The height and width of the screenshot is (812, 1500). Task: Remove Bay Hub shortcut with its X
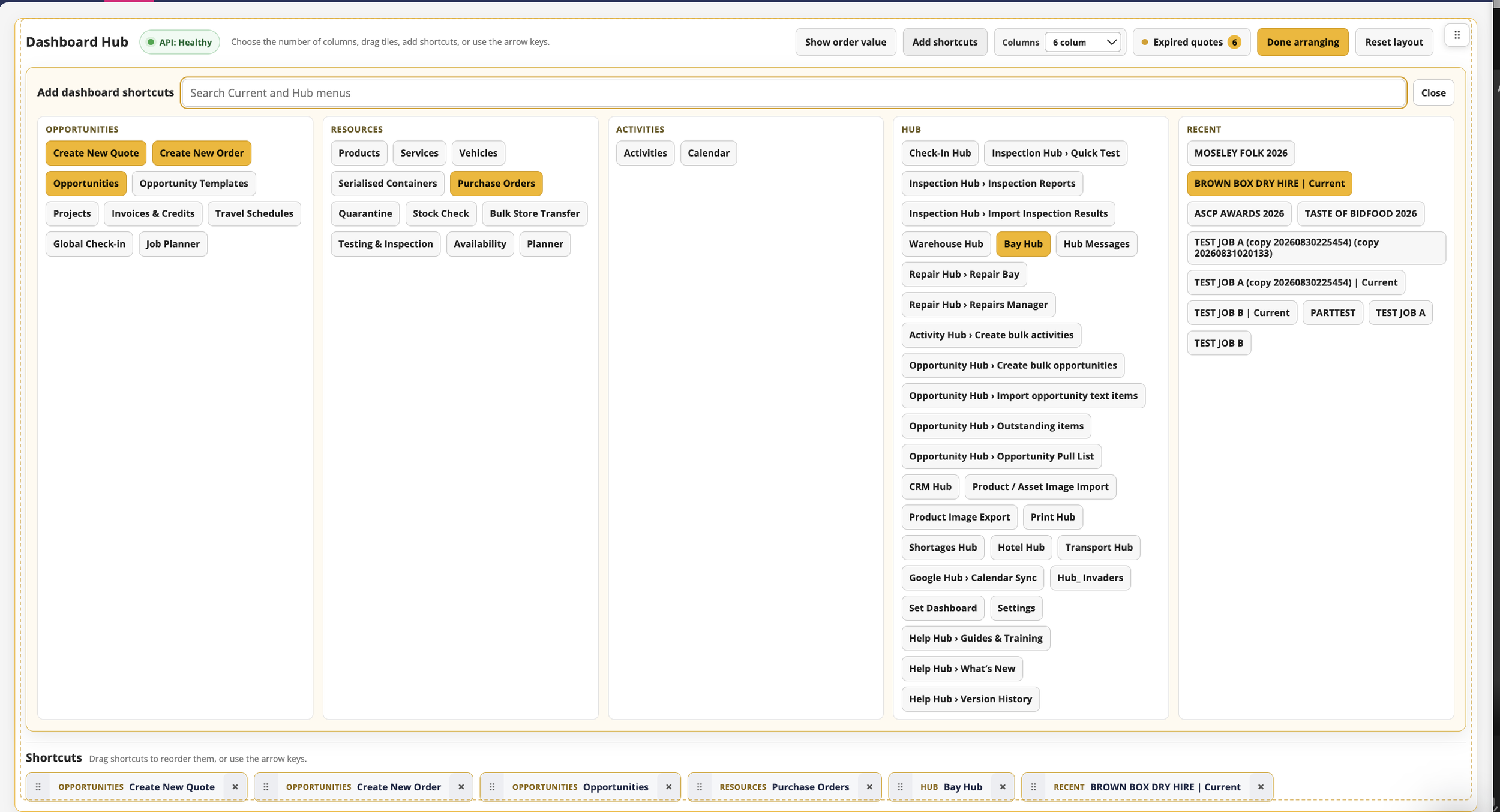tap(1003, 787)
